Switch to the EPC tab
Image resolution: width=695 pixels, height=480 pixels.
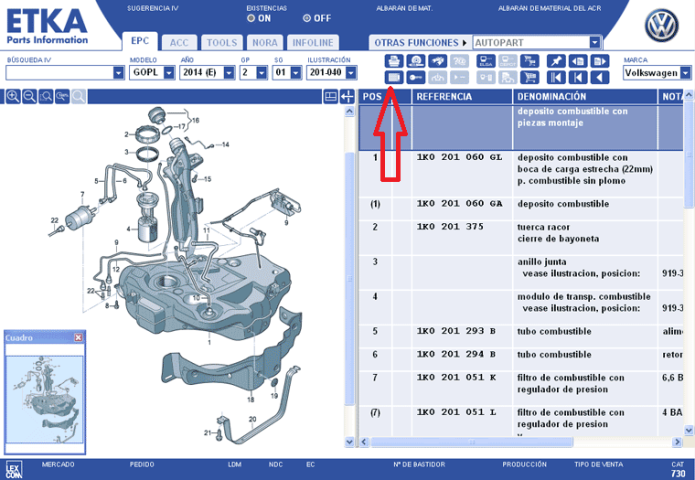tap(140, 41)
